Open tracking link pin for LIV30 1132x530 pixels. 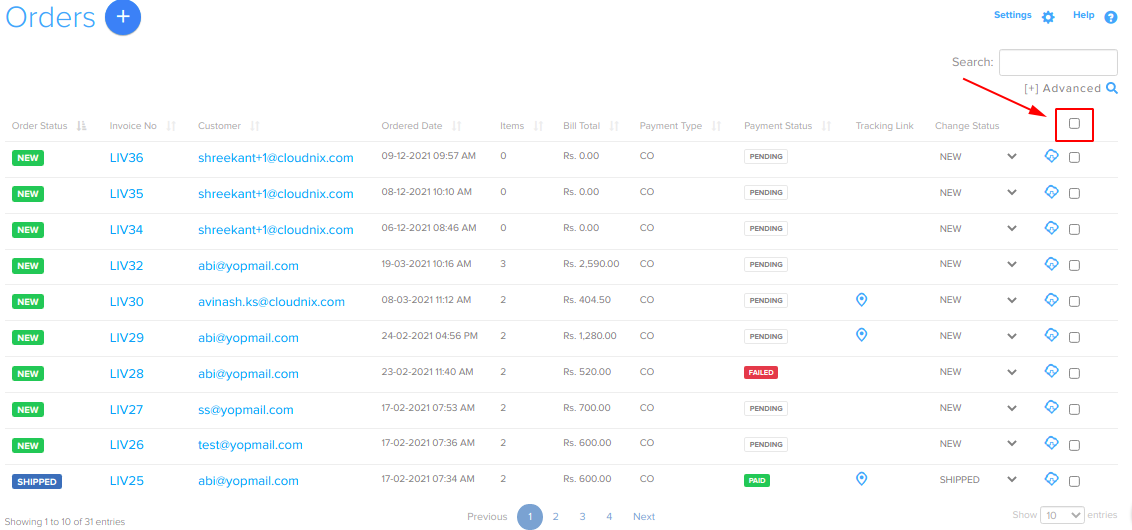(x=861, y=299)
